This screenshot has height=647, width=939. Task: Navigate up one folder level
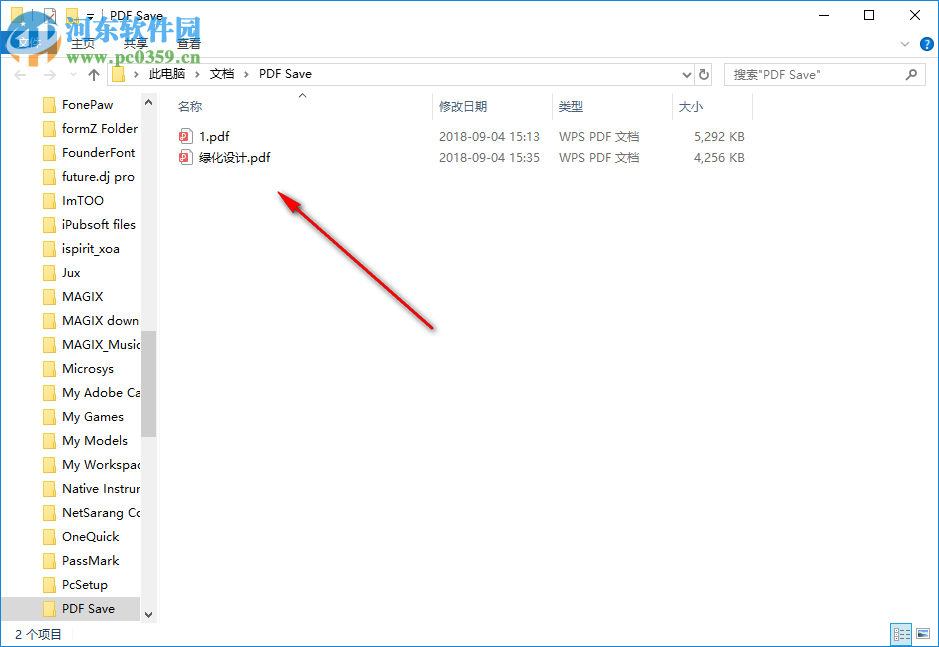click(93, 73)
